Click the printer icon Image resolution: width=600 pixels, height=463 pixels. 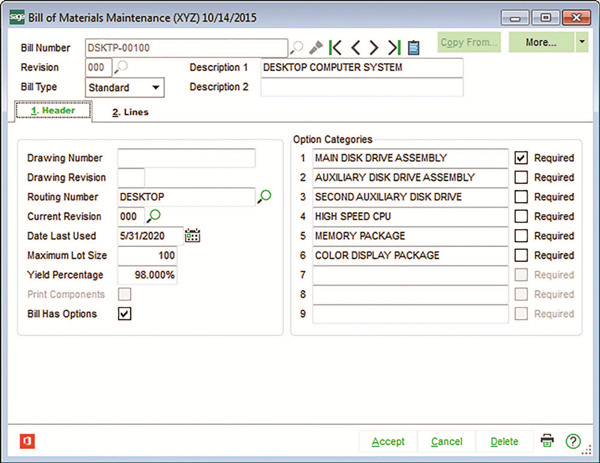547,441
